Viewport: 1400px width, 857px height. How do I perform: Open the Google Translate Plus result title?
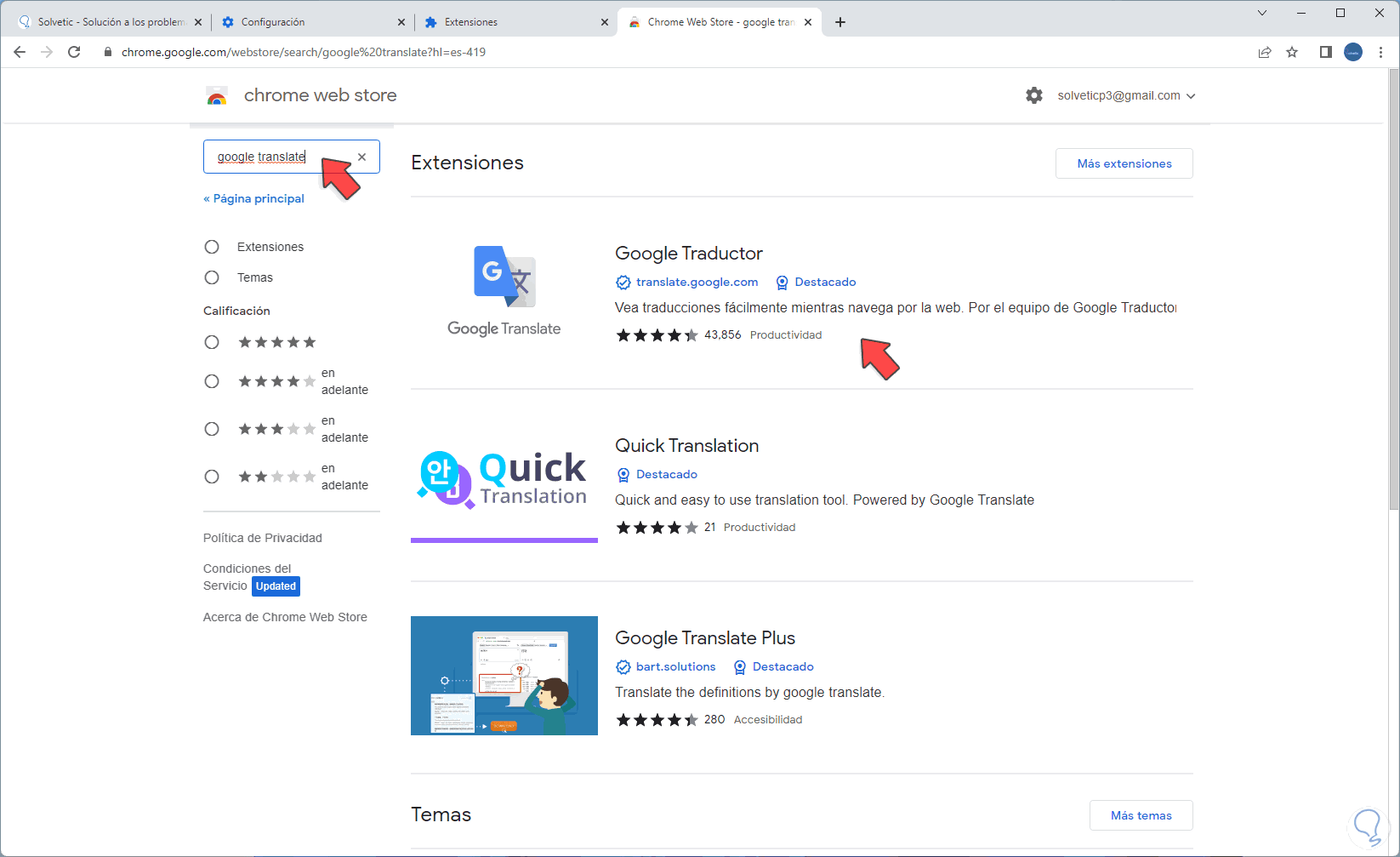pos(705,637)
